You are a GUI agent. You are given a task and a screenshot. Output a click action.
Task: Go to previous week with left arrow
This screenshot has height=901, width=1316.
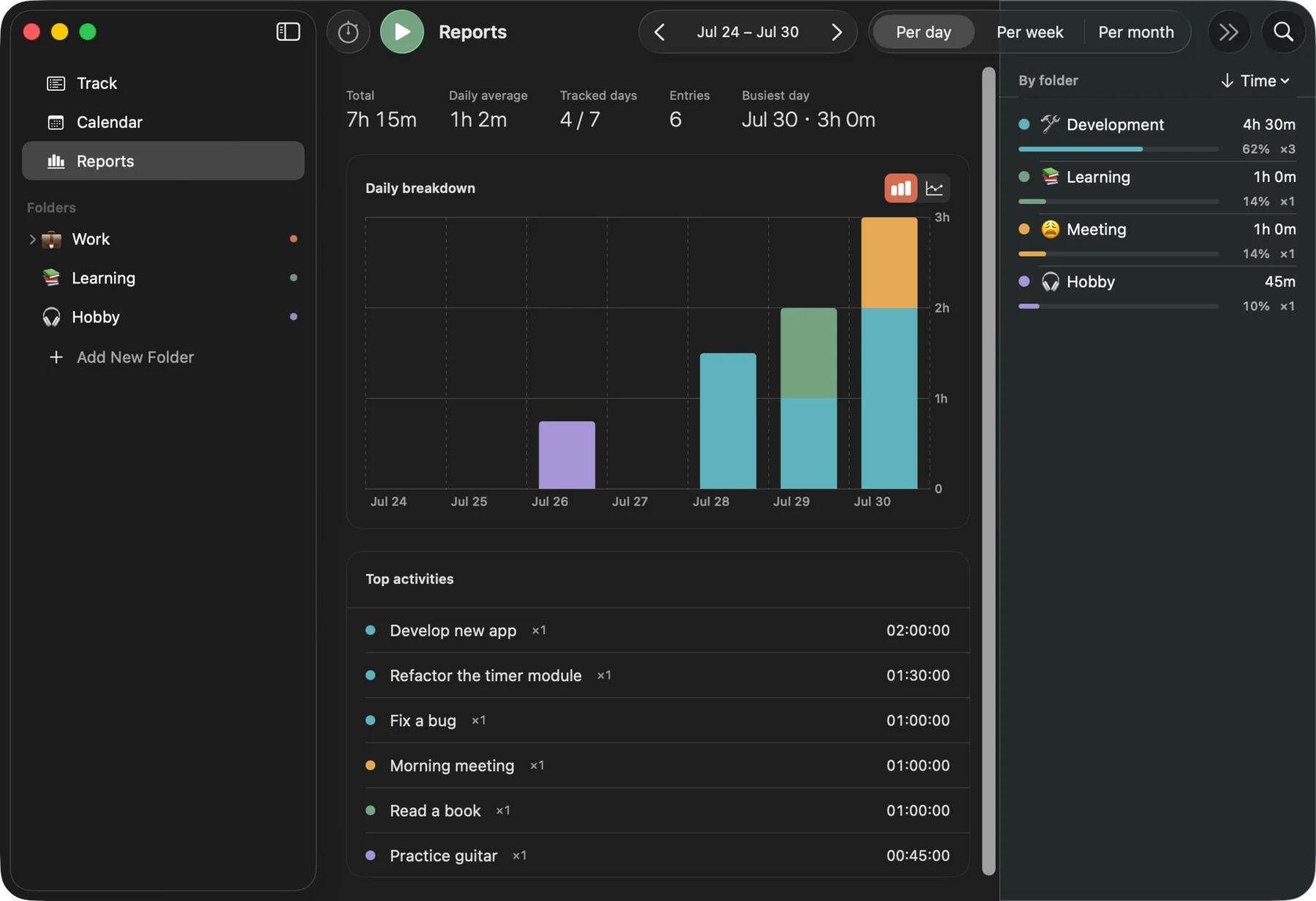pyautogui.click(x=659, y=32)
